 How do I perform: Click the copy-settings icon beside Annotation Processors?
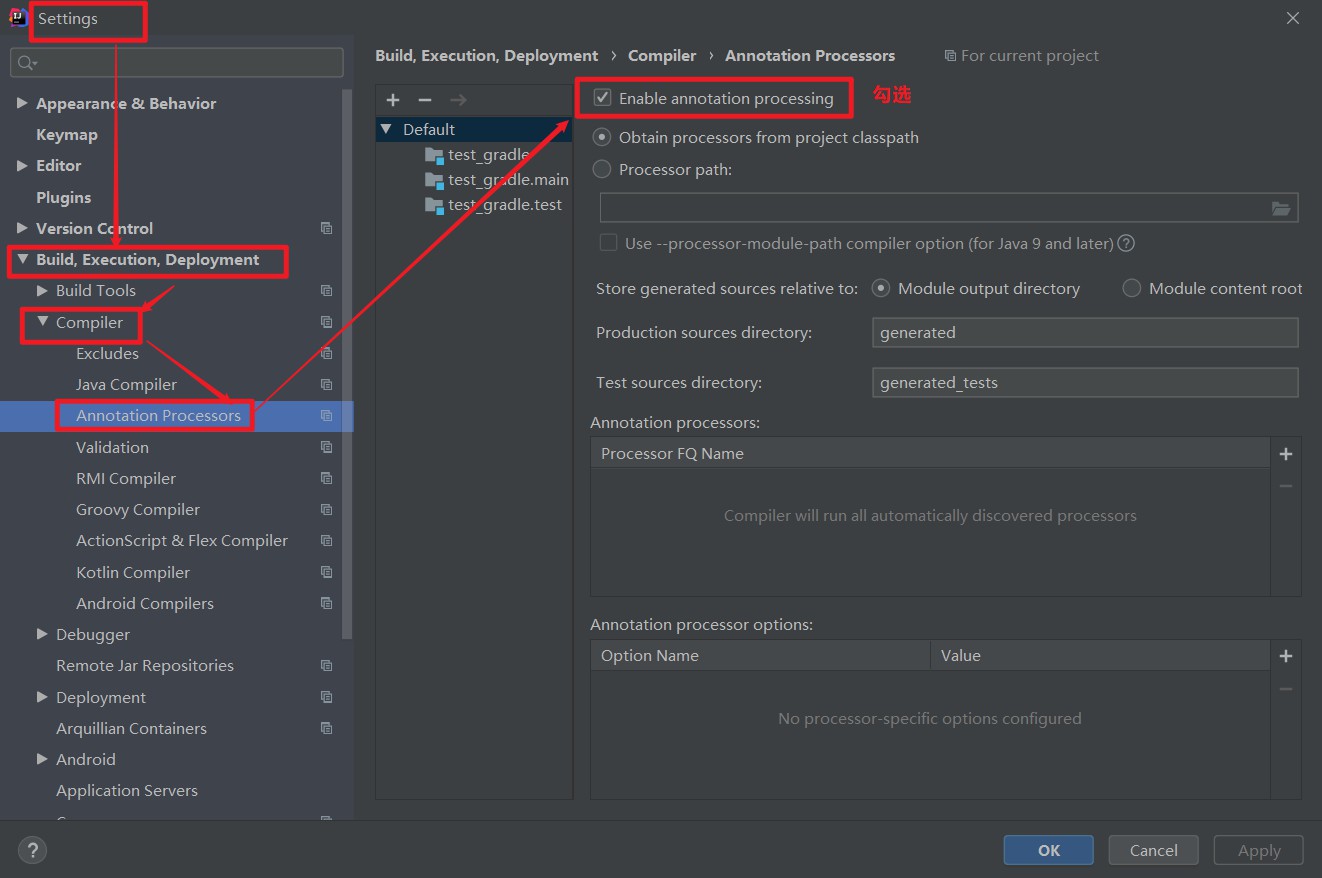[x=326, y=415]
